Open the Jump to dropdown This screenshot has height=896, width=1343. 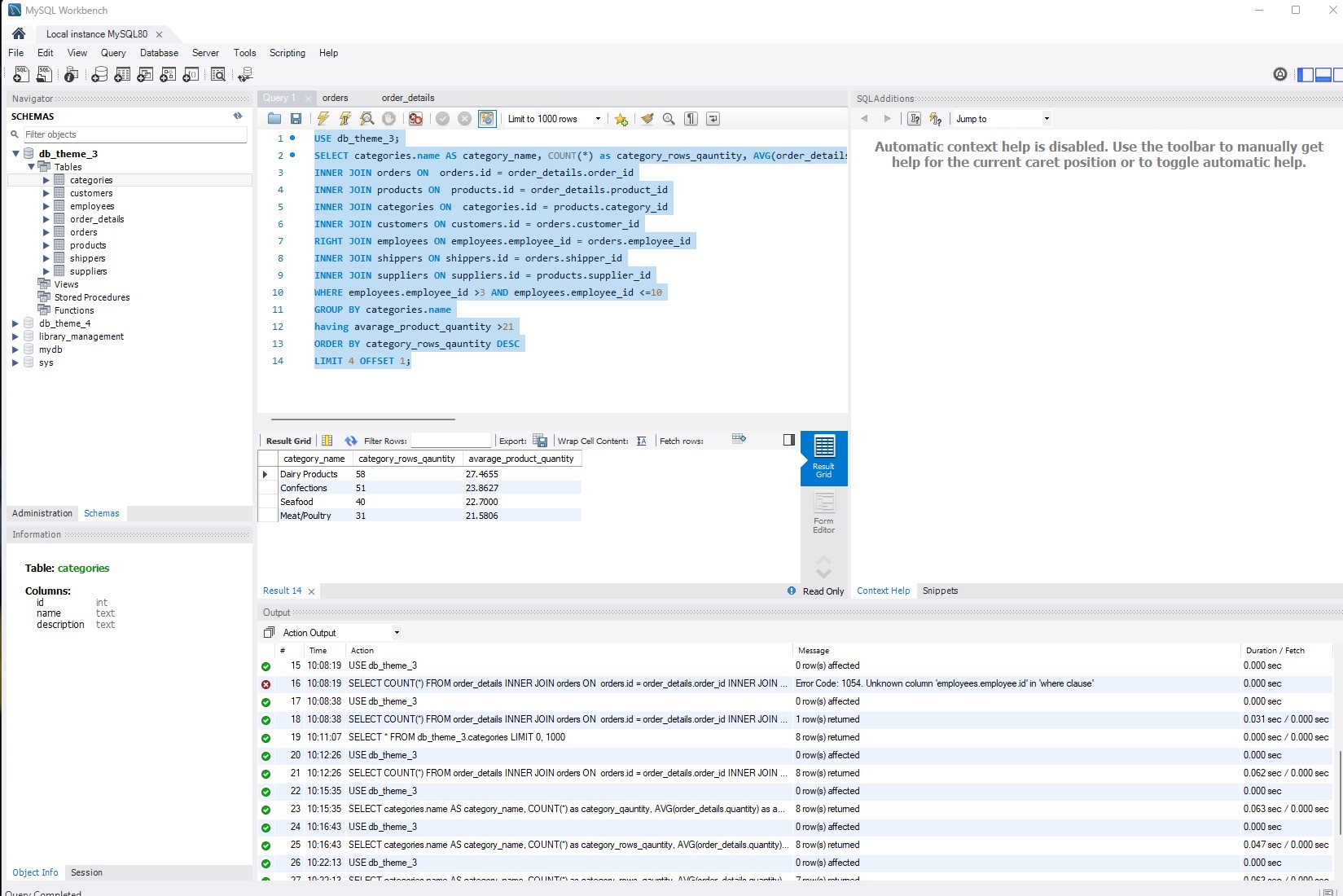point(1047,119)
